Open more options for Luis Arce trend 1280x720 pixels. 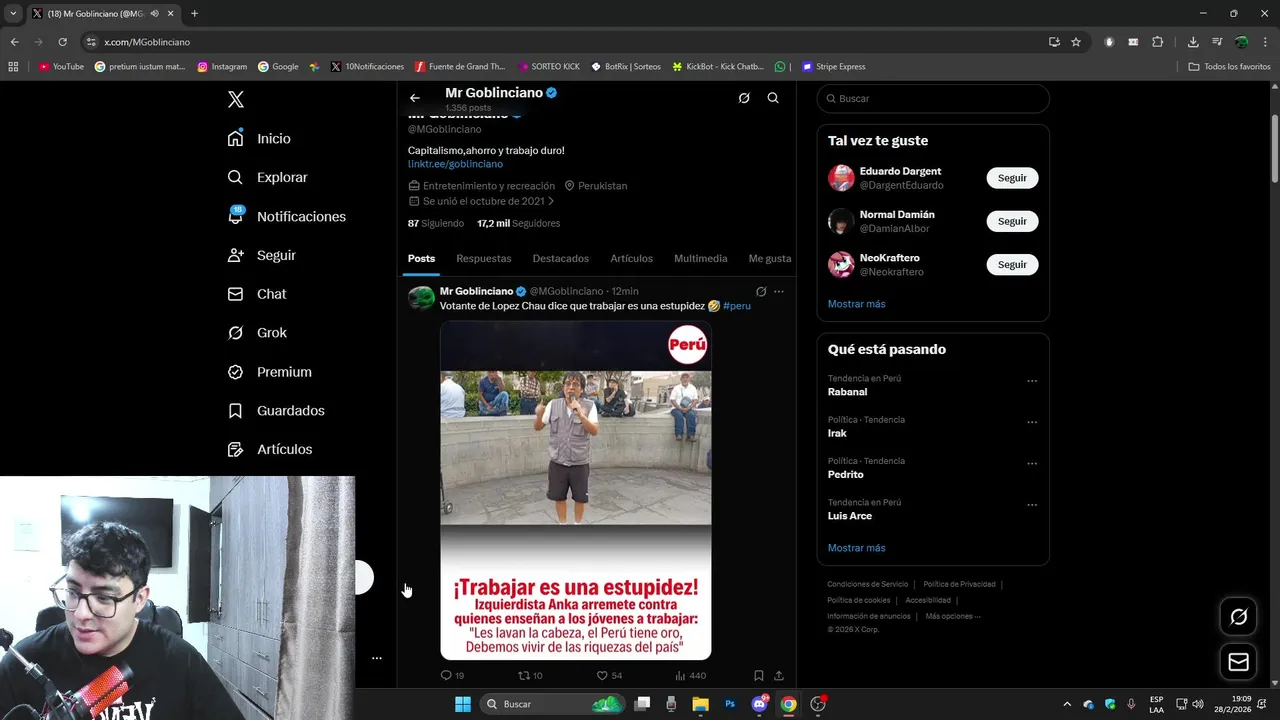click(1032, 505)
